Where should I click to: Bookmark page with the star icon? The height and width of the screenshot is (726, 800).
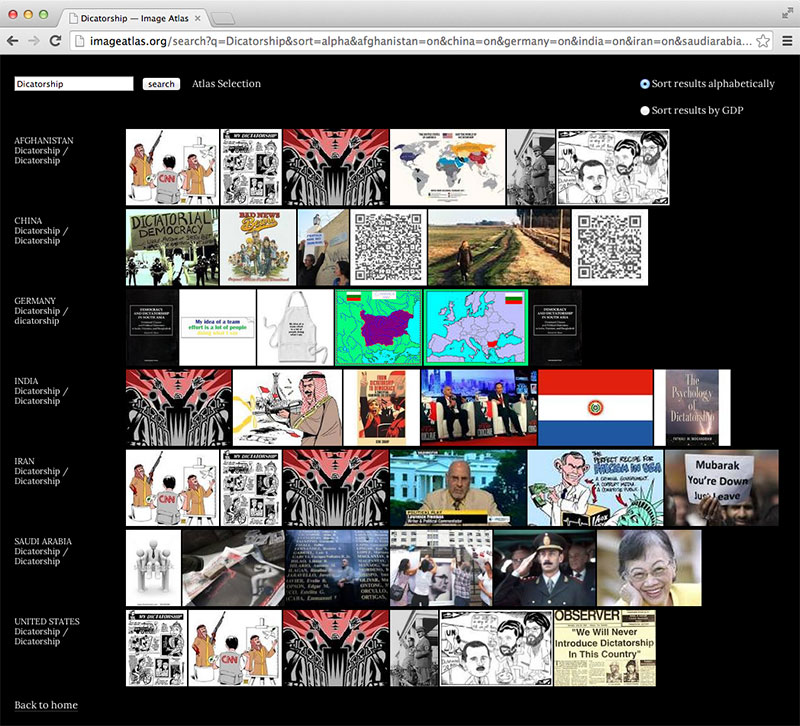[763, 41]
